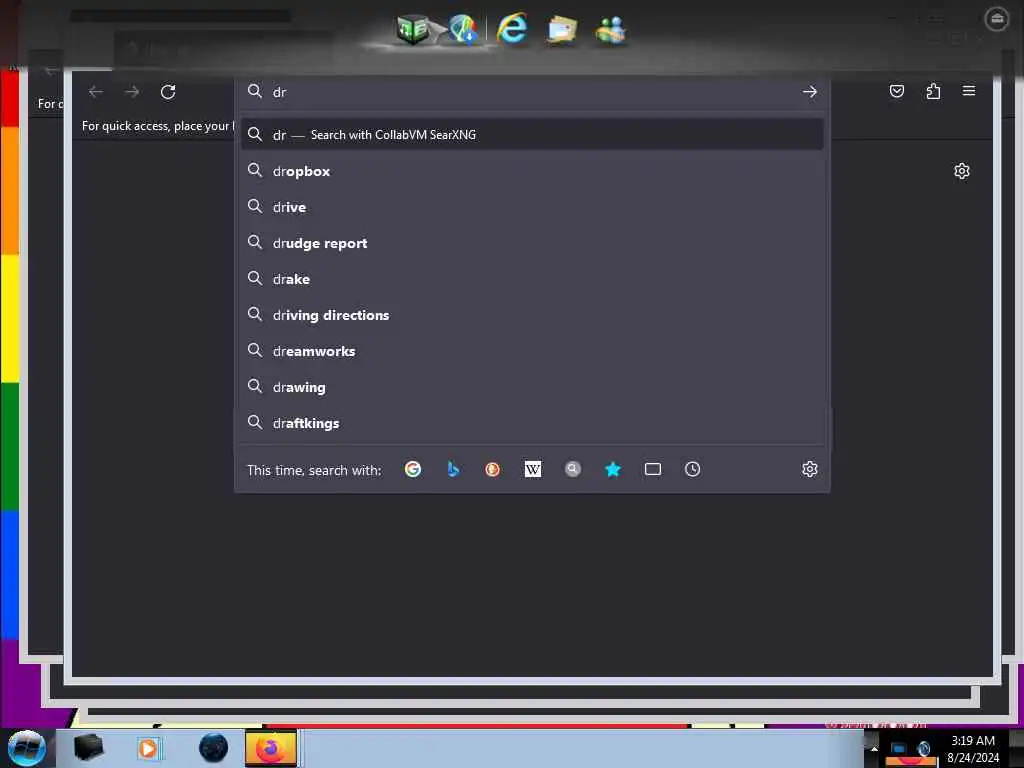This screenshot has height=768, width=1024.
Task: Search open Tabs using the tab icon
Action: click(x=652, y=469)
